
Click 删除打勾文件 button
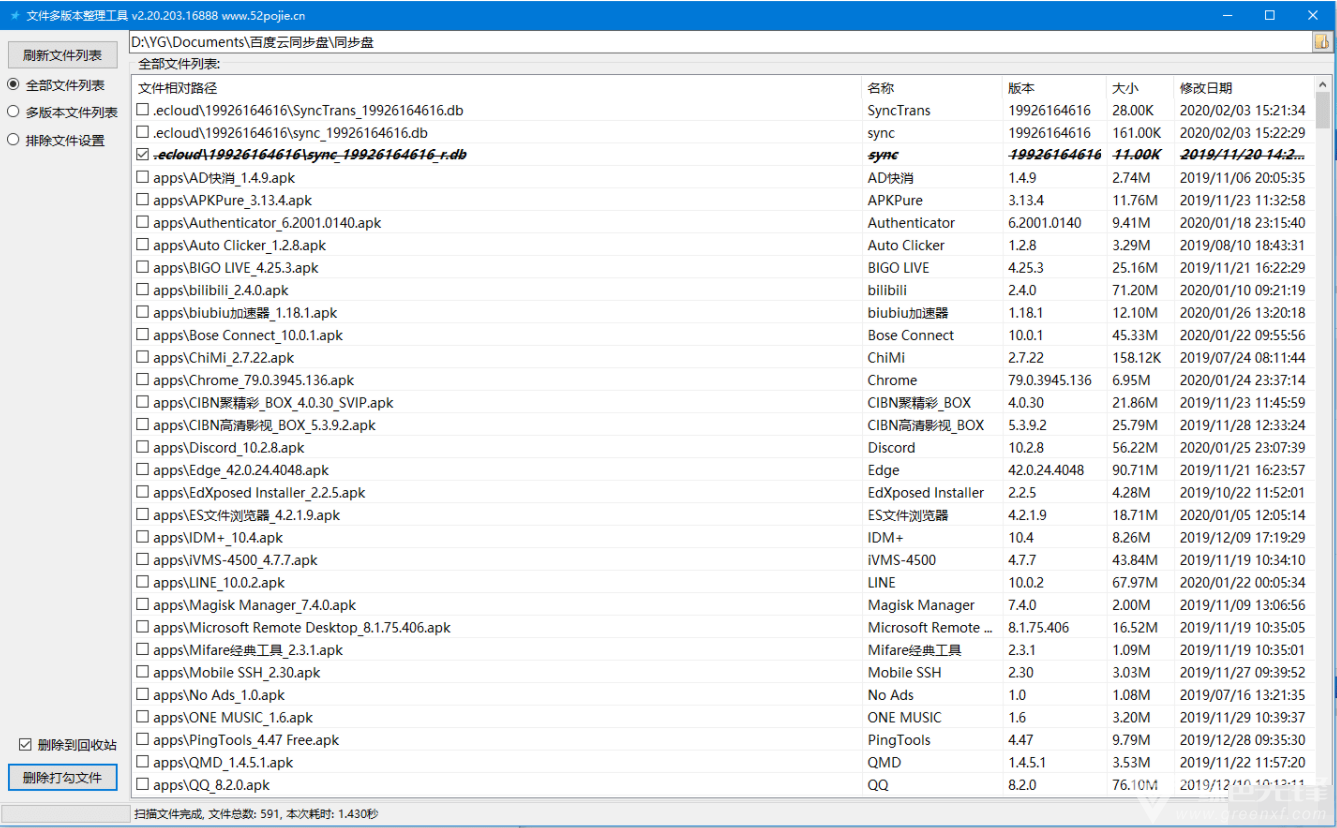point(62,777)
